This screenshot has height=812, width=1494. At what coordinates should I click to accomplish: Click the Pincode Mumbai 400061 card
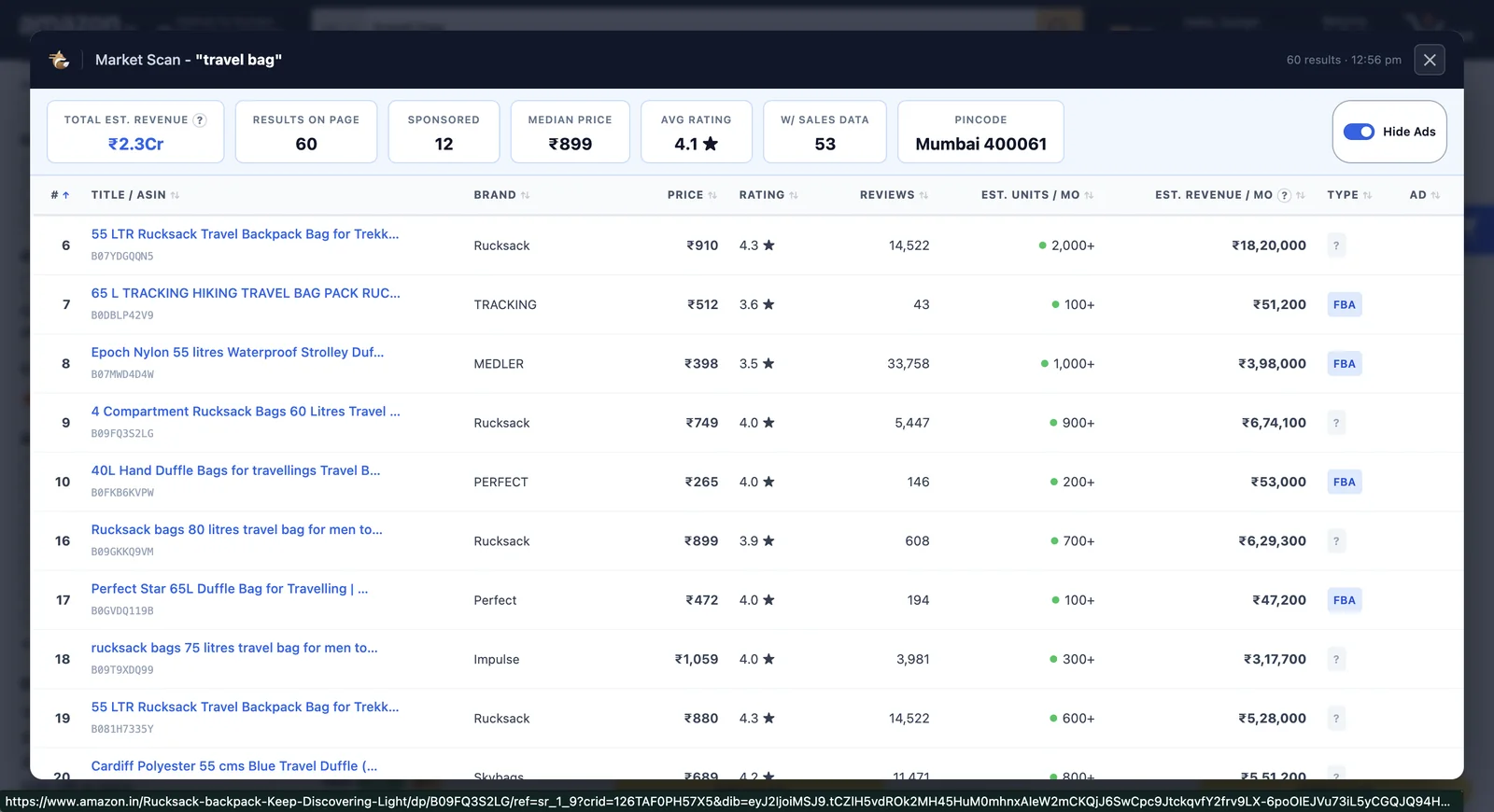pos(980,132)
